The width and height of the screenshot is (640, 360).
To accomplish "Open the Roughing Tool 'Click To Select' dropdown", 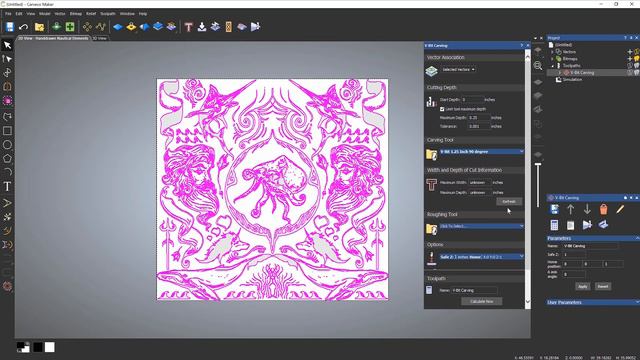I will (x=482, y=226).
